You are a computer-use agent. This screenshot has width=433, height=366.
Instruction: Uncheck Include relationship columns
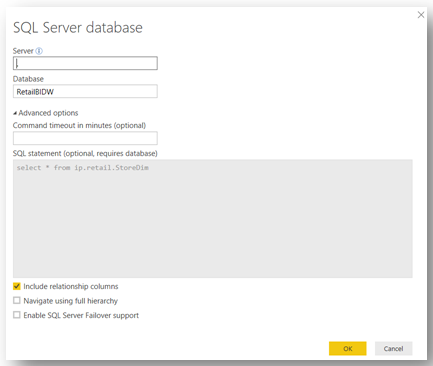17,286
